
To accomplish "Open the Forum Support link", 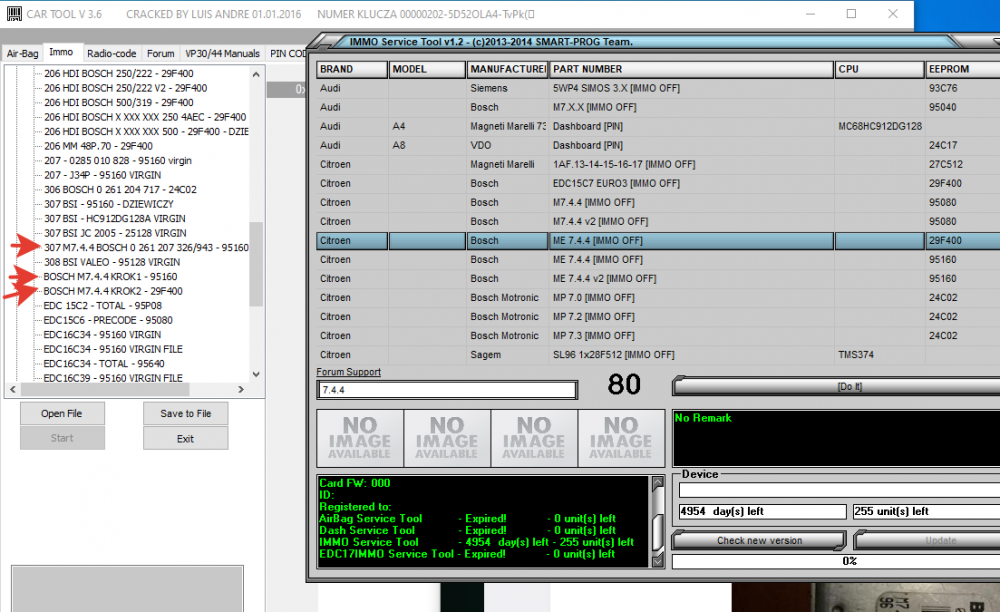I will point(348,372).
